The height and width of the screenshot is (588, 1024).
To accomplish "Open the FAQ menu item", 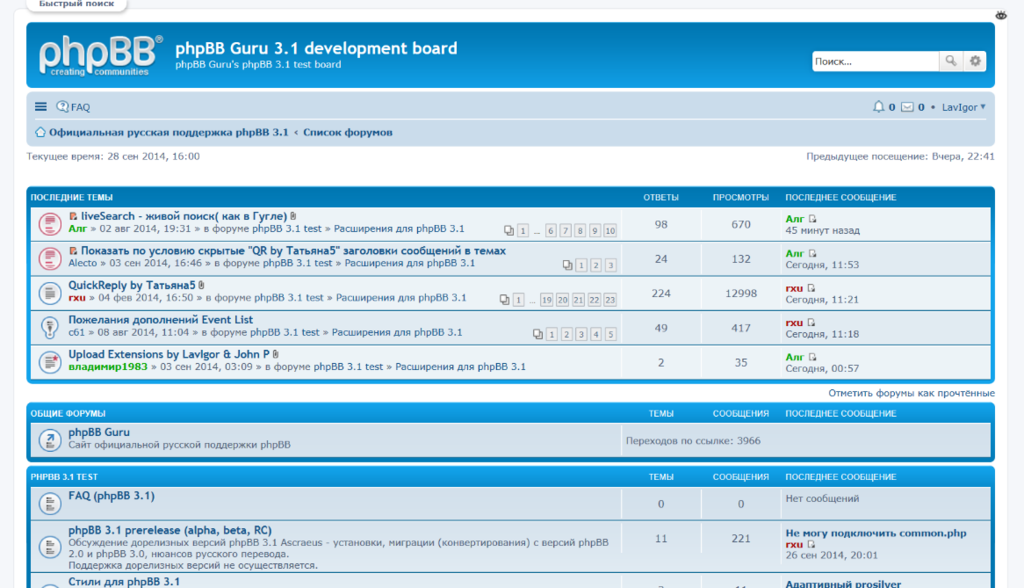I will (x=74, y=107).
